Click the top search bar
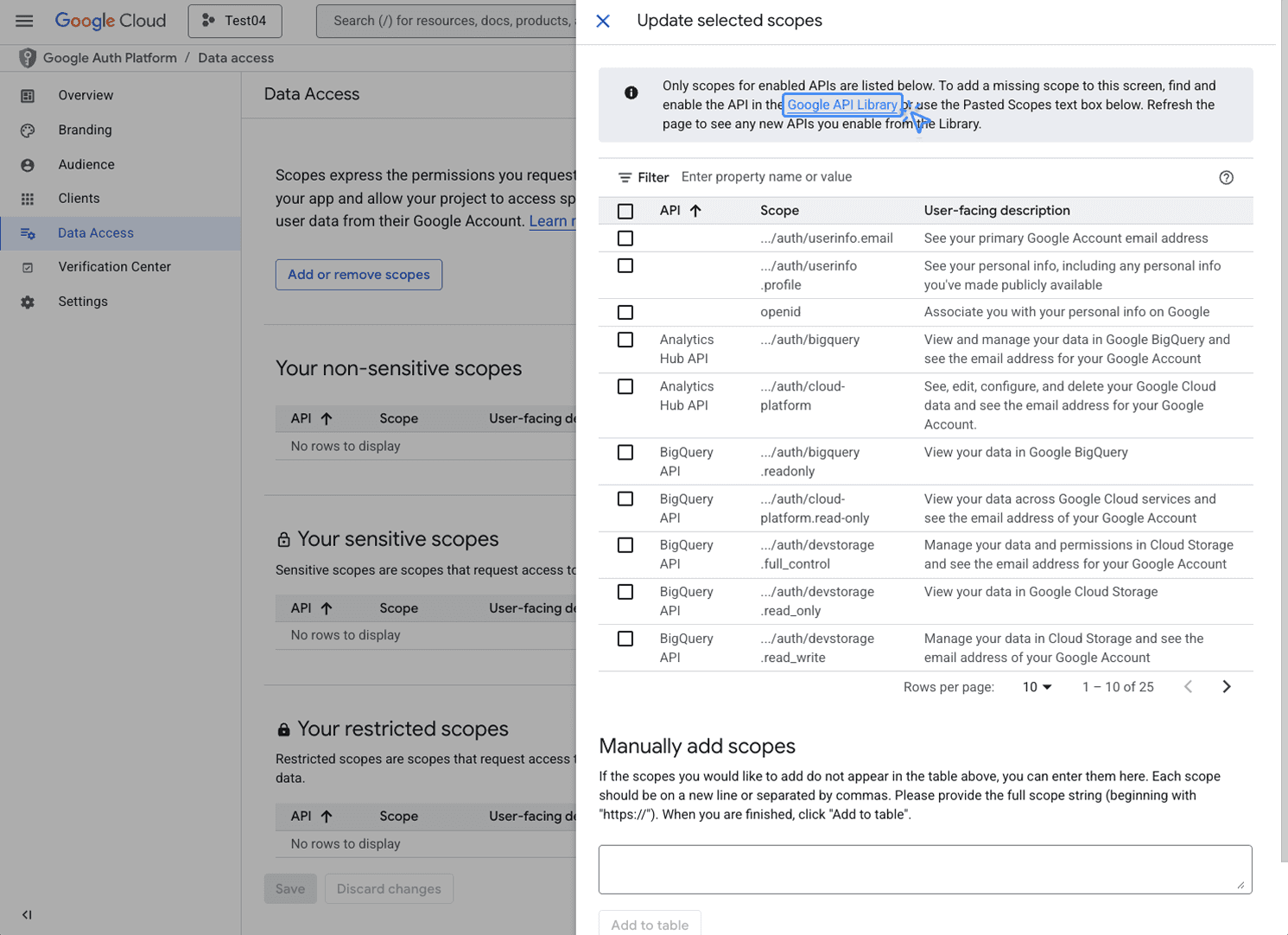1288x935 pixels. click(x=447, y=21)
